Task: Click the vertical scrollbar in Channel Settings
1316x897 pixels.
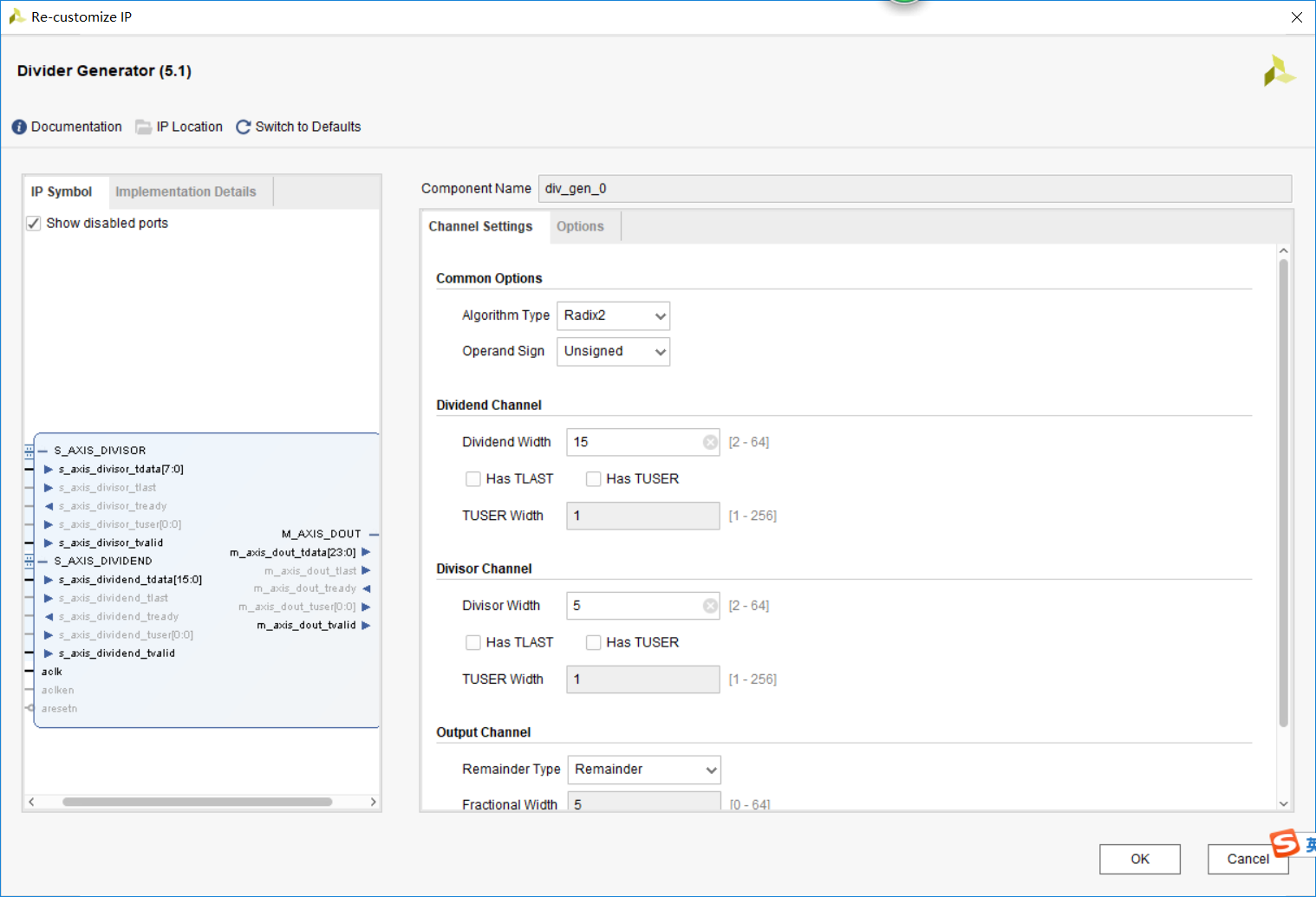Action: click(1284, 492)
